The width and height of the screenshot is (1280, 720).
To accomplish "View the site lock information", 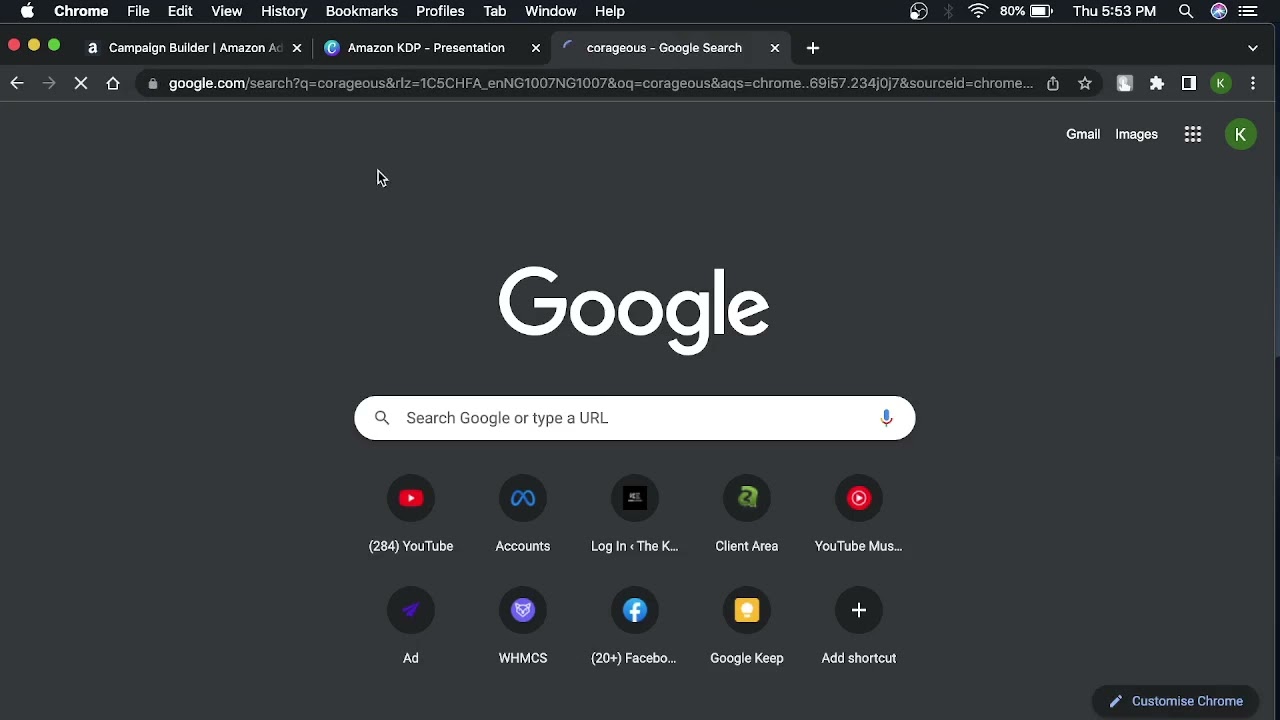I will point(152,84).
